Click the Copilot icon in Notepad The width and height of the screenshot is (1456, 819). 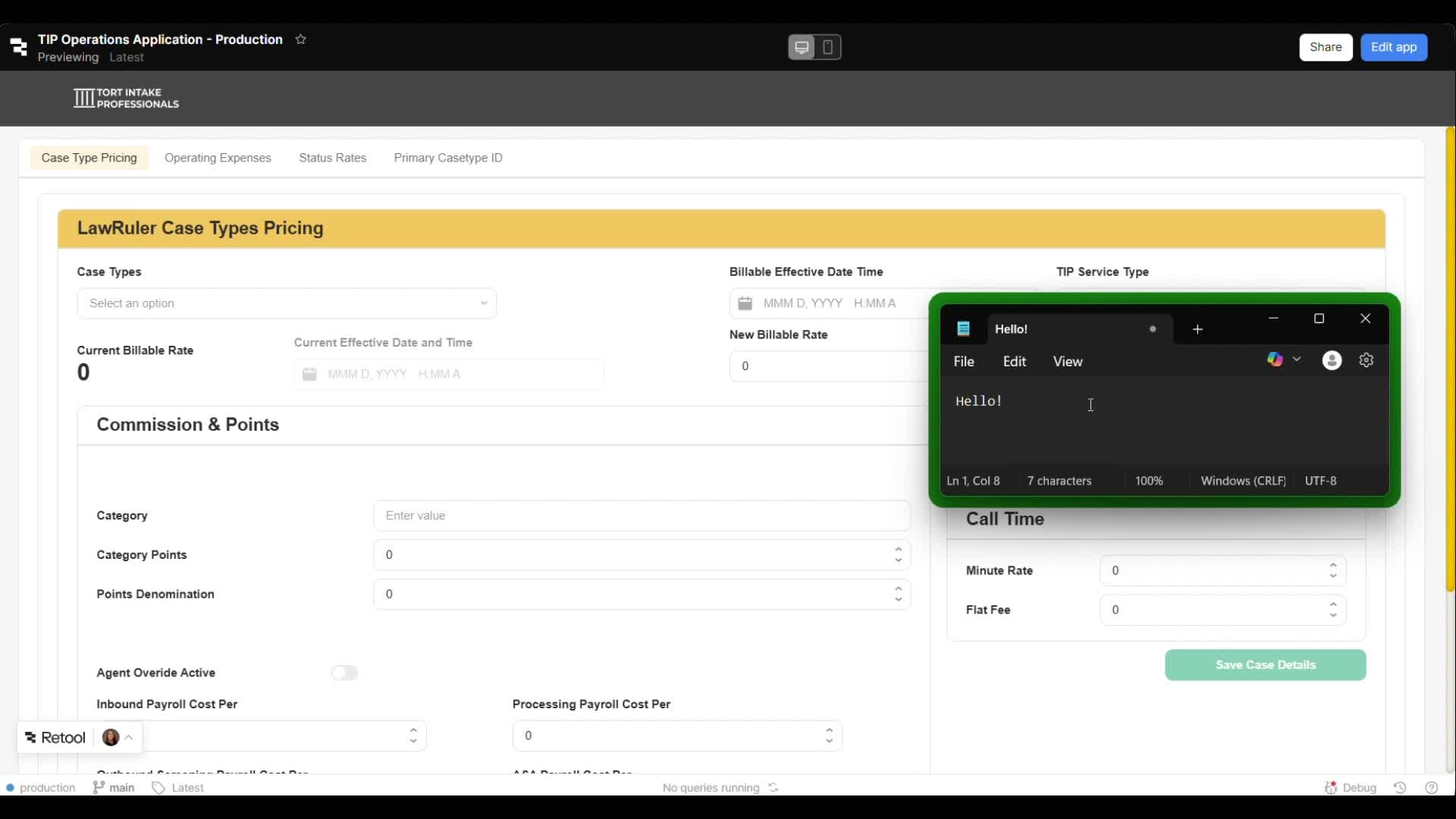coord(1275,360)
